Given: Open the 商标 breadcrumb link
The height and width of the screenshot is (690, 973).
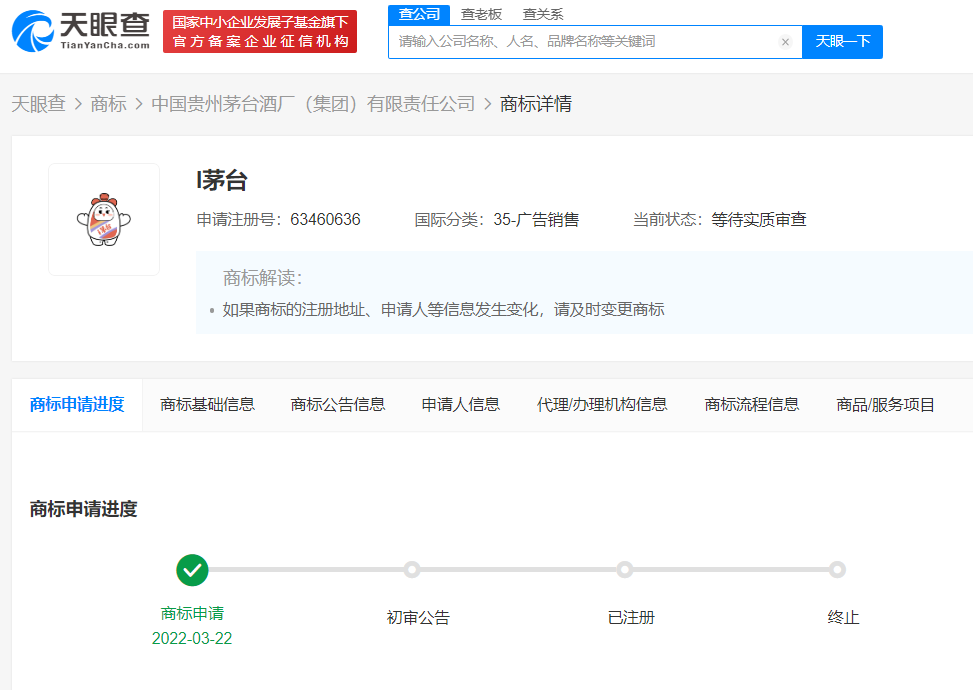Looking at the screenshot, I should (109, 104).
